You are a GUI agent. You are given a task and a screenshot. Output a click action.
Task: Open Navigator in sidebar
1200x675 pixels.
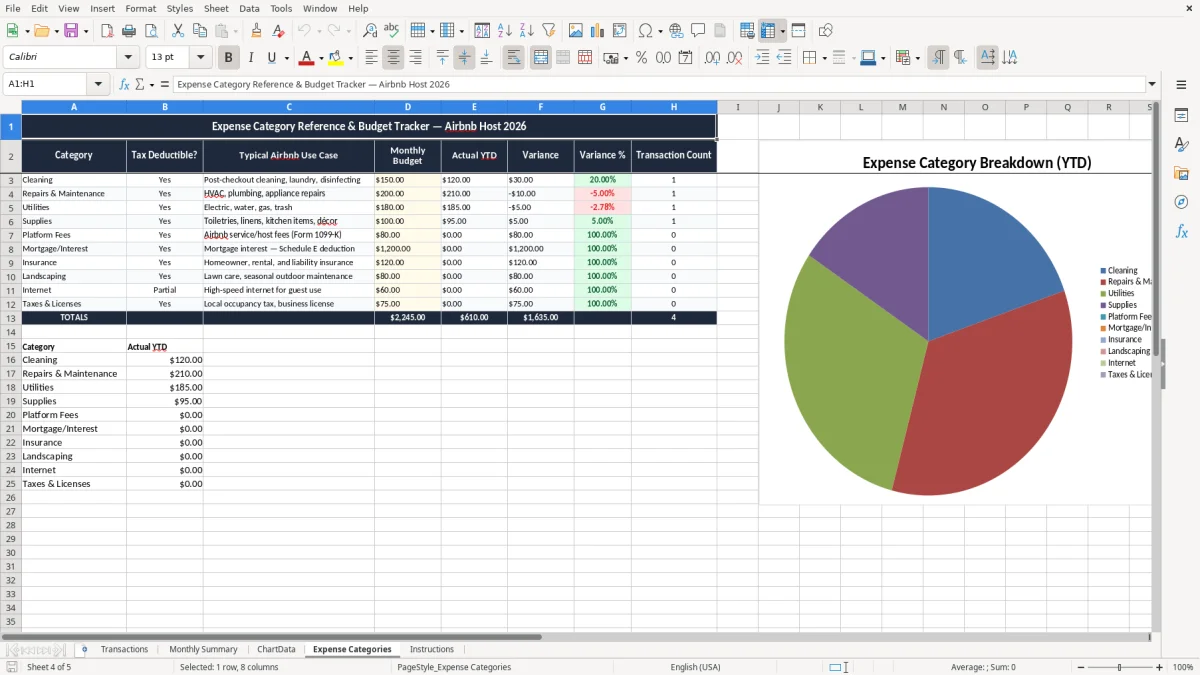click(1181, 202)
